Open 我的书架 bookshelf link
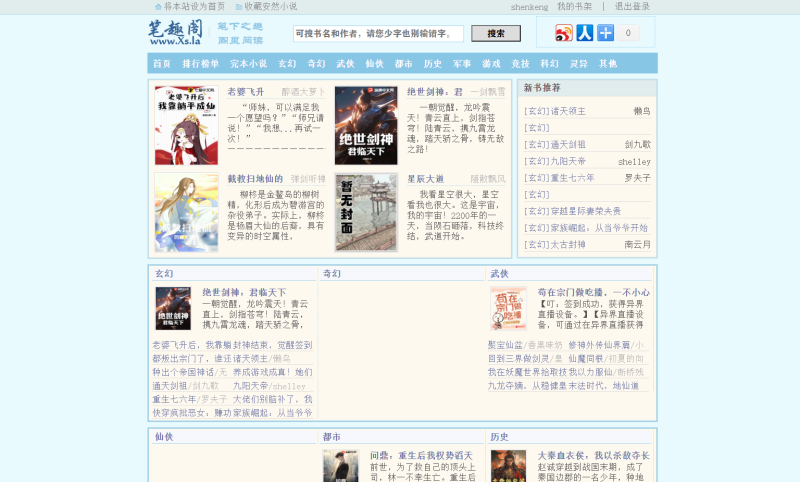 tap(574, 7)
